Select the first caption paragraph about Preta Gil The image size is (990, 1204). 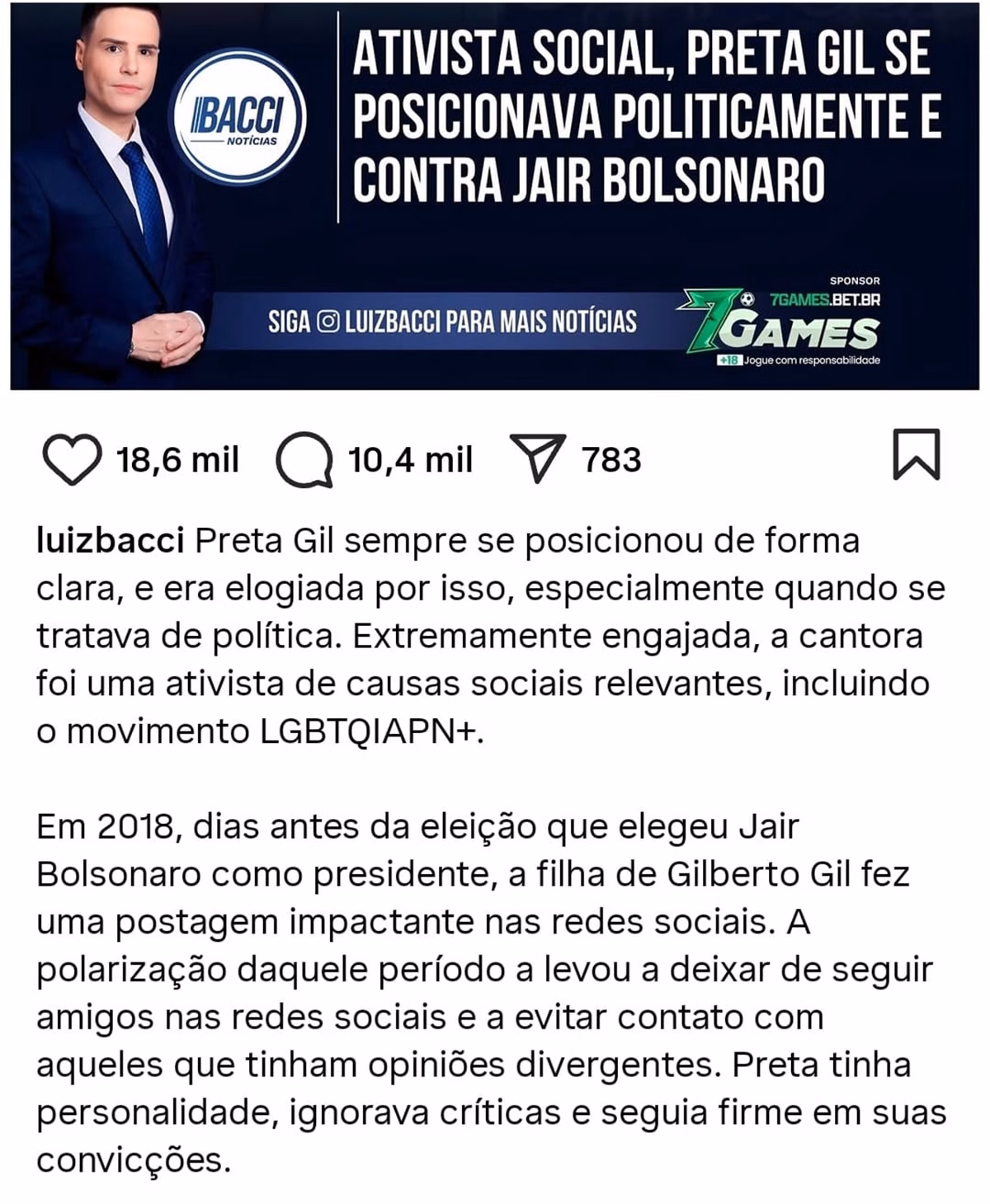(x=491, y=636)
